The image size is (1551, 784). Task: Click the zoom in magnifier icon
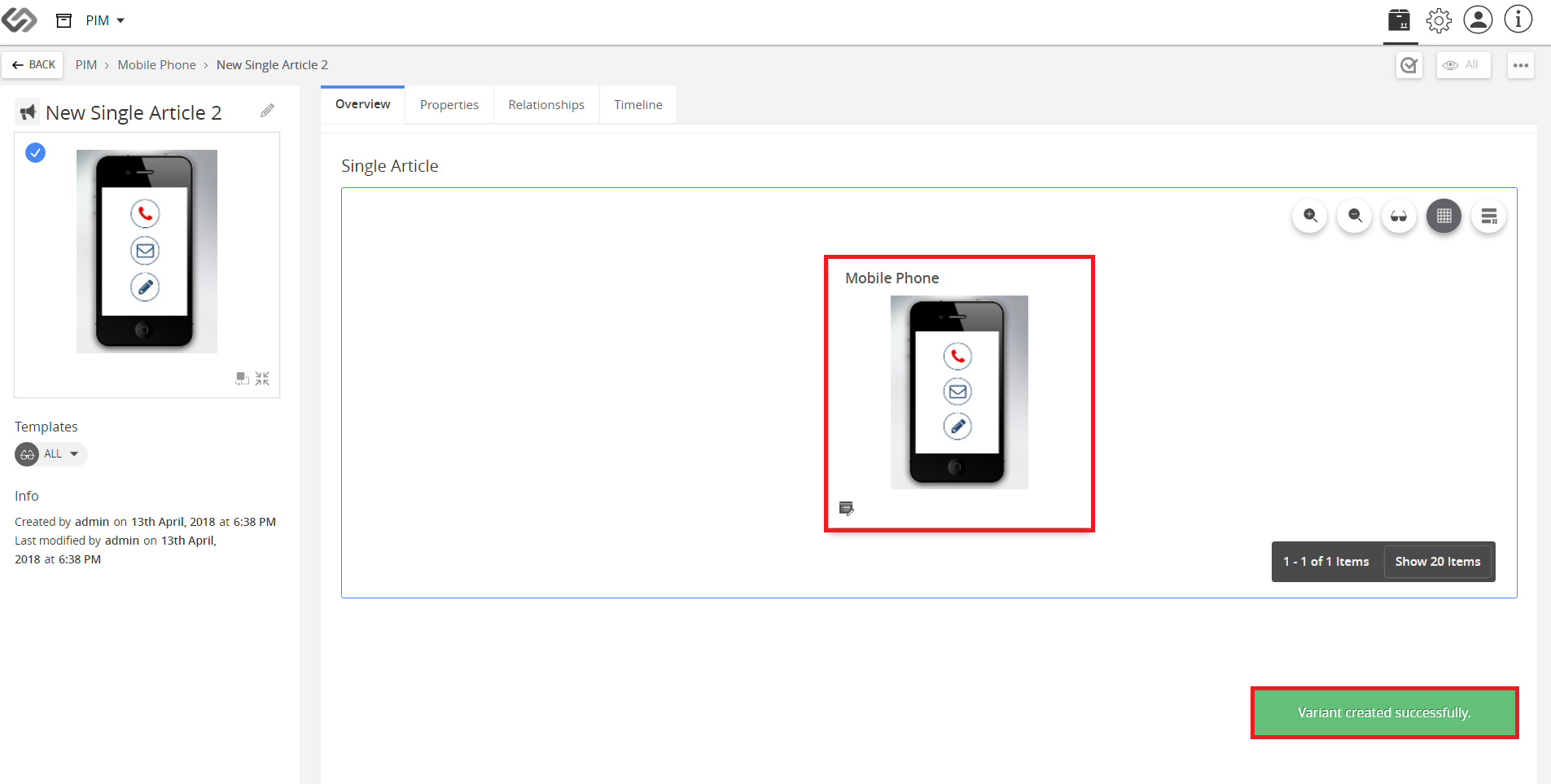[1310, 216]
